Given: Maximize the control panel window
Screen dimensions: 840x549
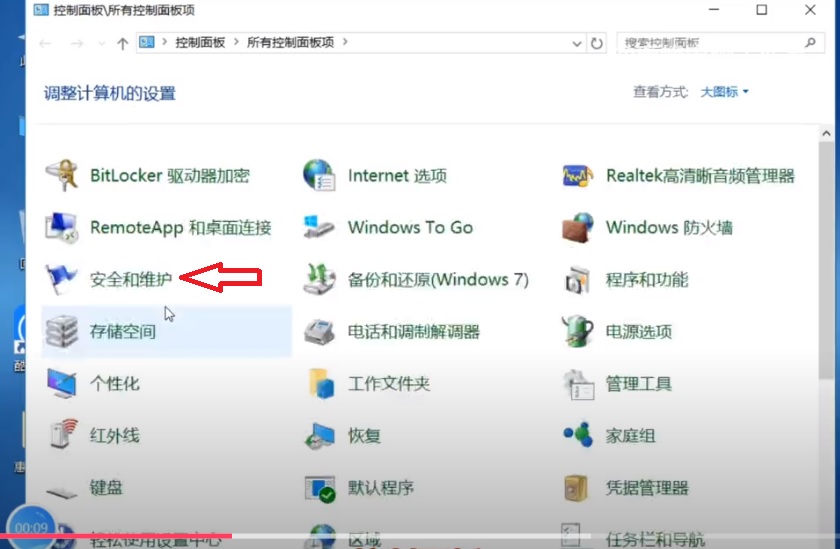Looking at the screenshot, I should click(761, 10).
